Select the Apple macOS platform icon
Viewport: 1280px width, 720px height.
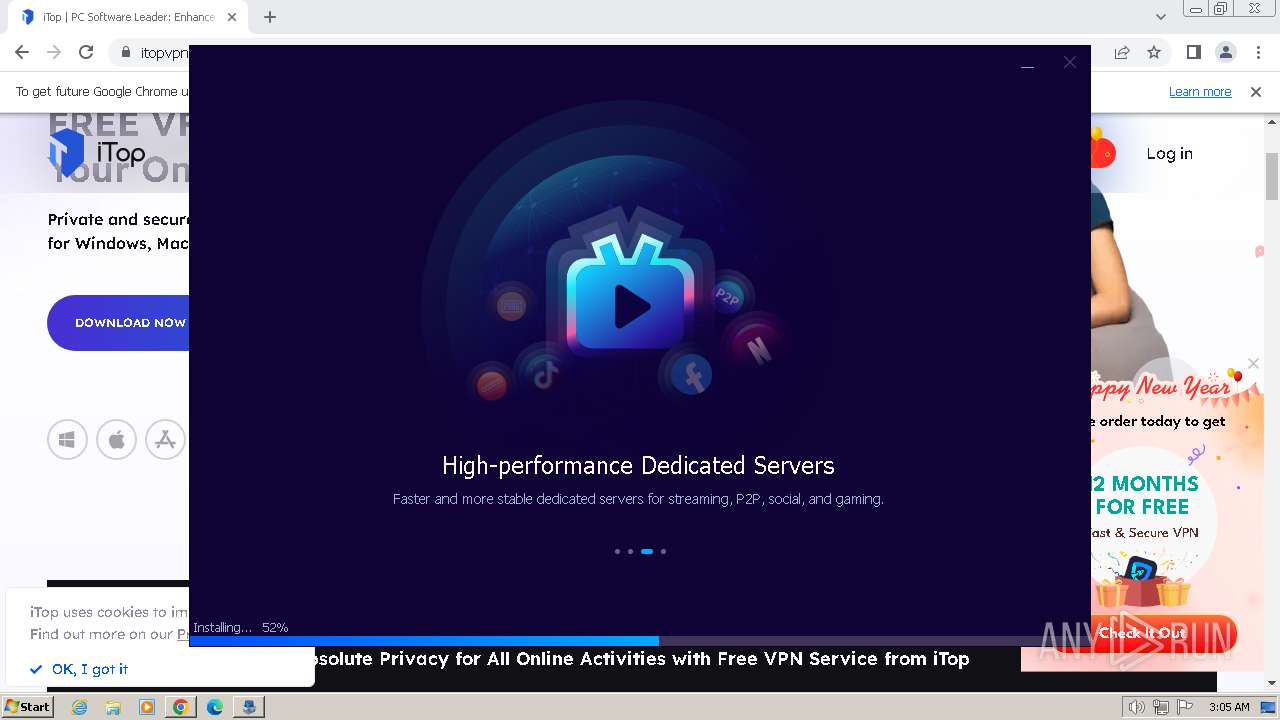(116, 440)
